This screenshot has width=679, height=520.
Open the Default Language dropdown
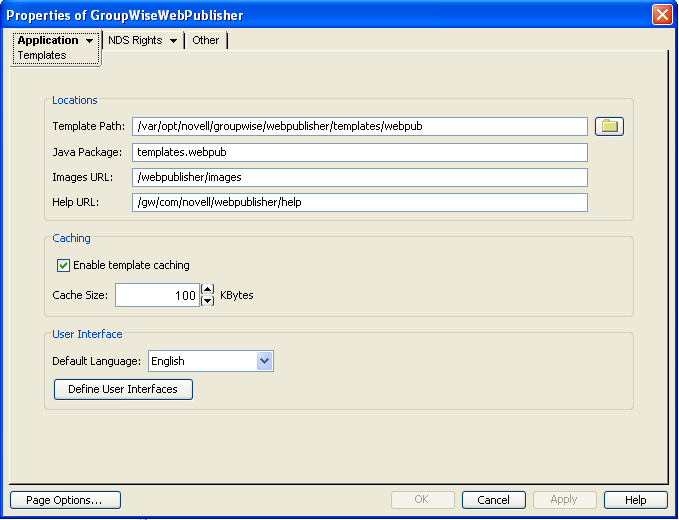coord(265,361)
